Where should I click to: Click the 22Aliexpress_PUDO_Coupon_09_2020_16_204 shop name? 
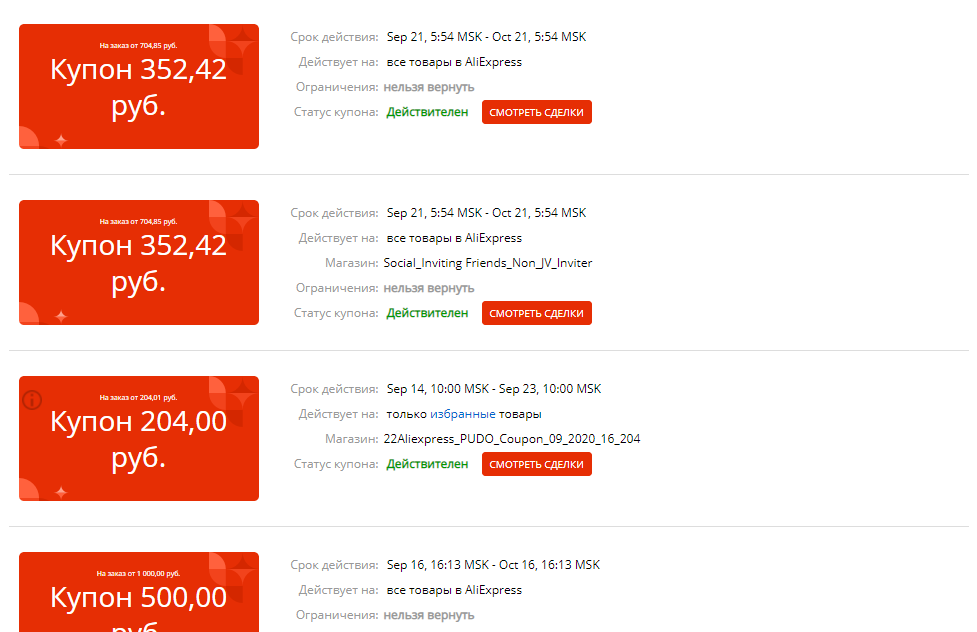tap(512, 439)
